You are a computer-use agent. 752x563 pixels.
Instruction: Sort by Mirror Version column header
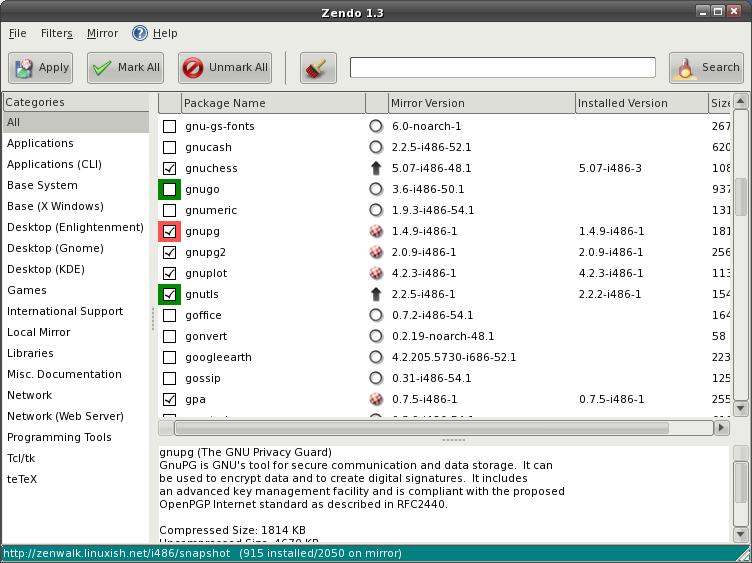coord(482,103)
